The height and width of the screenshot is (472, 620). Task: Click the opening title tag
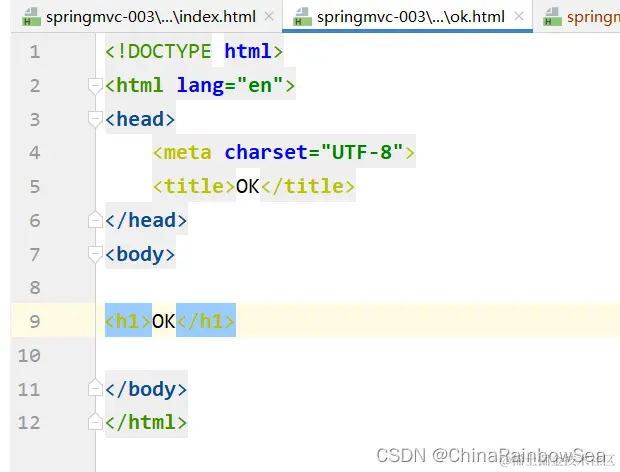point(194,186)
